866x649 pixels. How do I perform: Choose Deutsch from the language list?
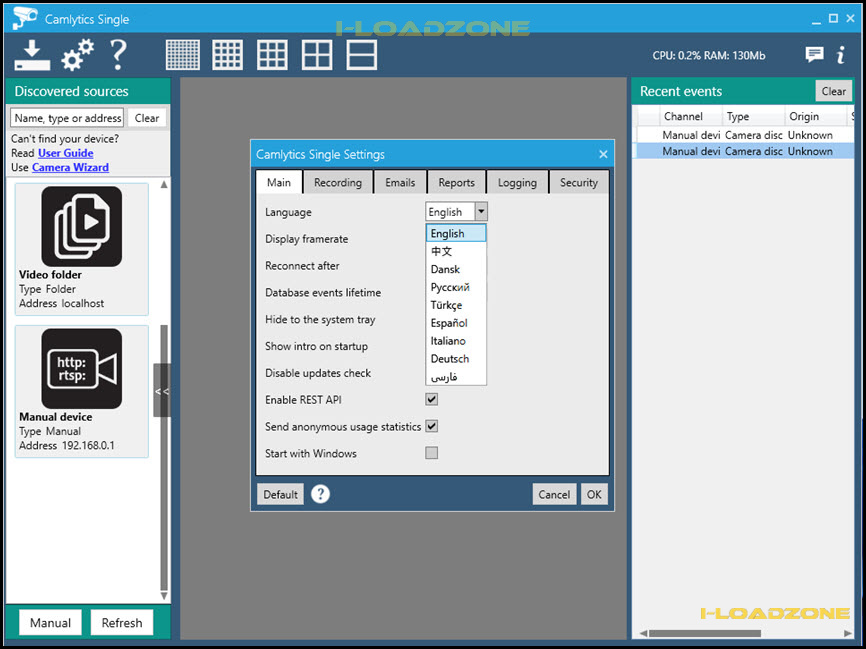(450, 359)
